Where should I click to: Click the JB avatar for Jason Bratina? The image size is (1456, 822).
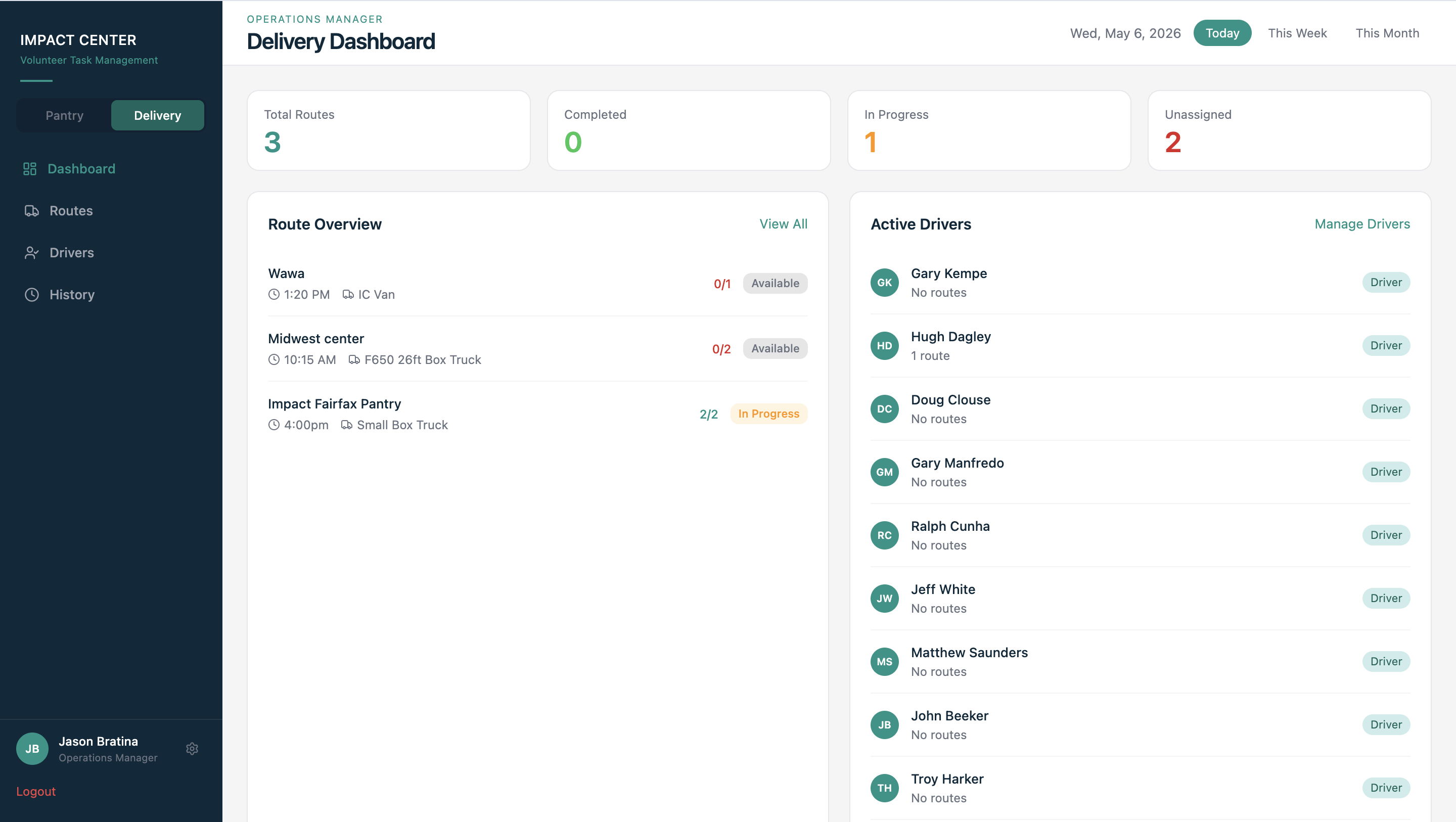[32, 749]
